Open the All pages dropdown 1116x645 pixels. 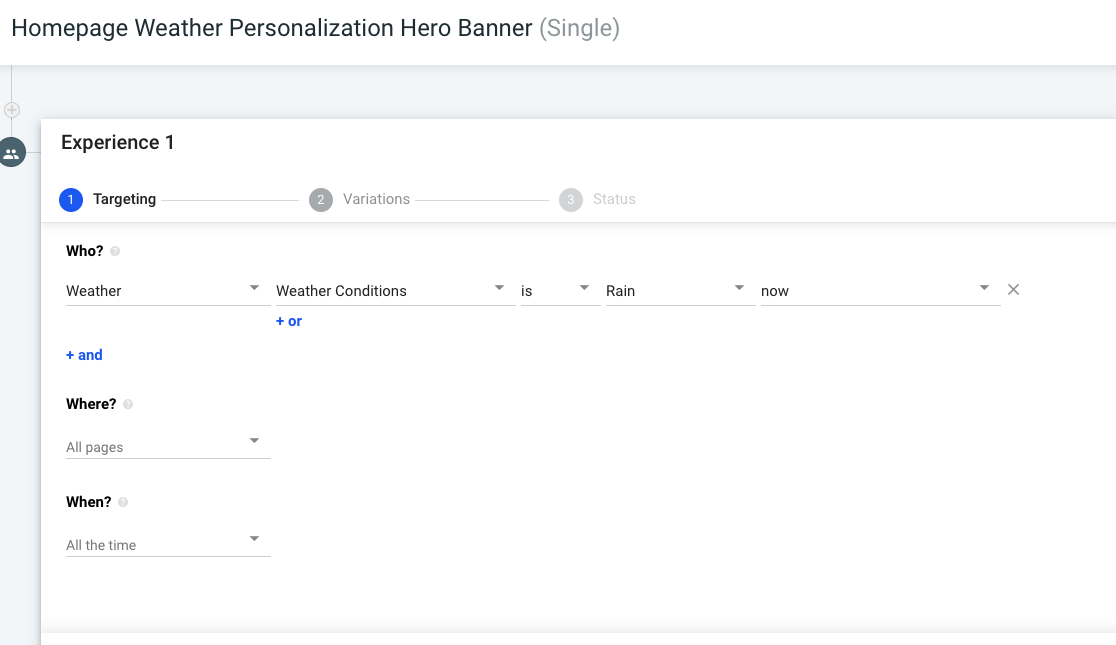[168, 446]
